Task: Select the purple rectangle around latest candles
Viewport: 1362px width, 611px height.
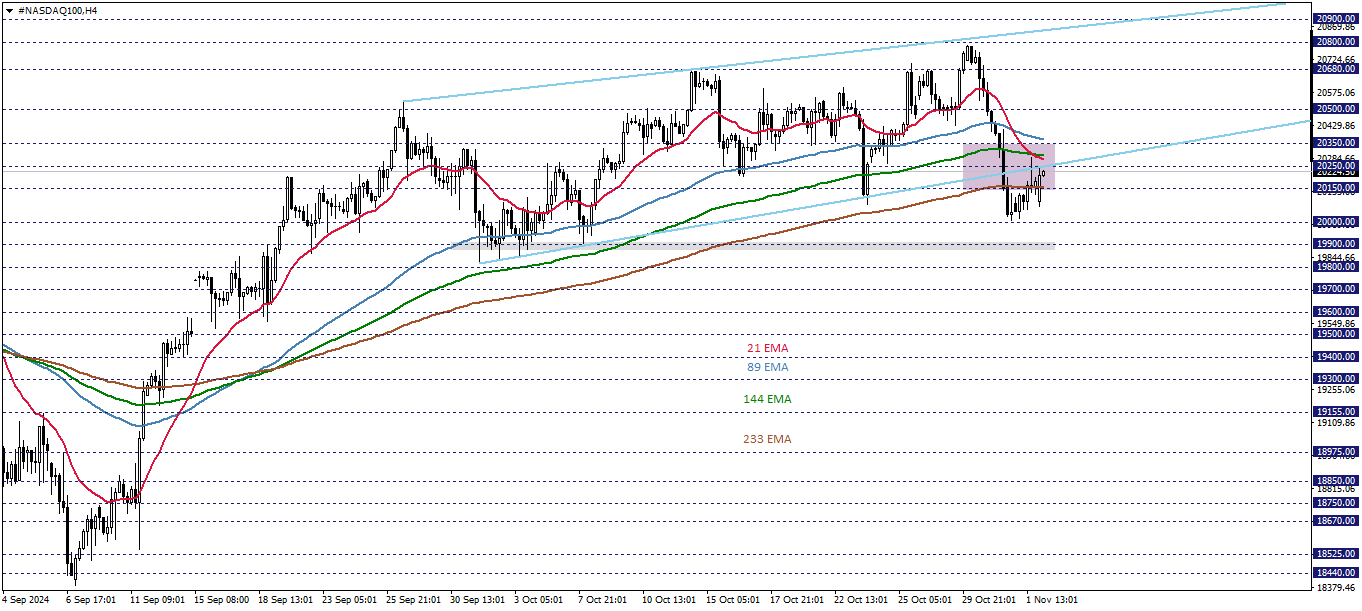Action: 1008,166
